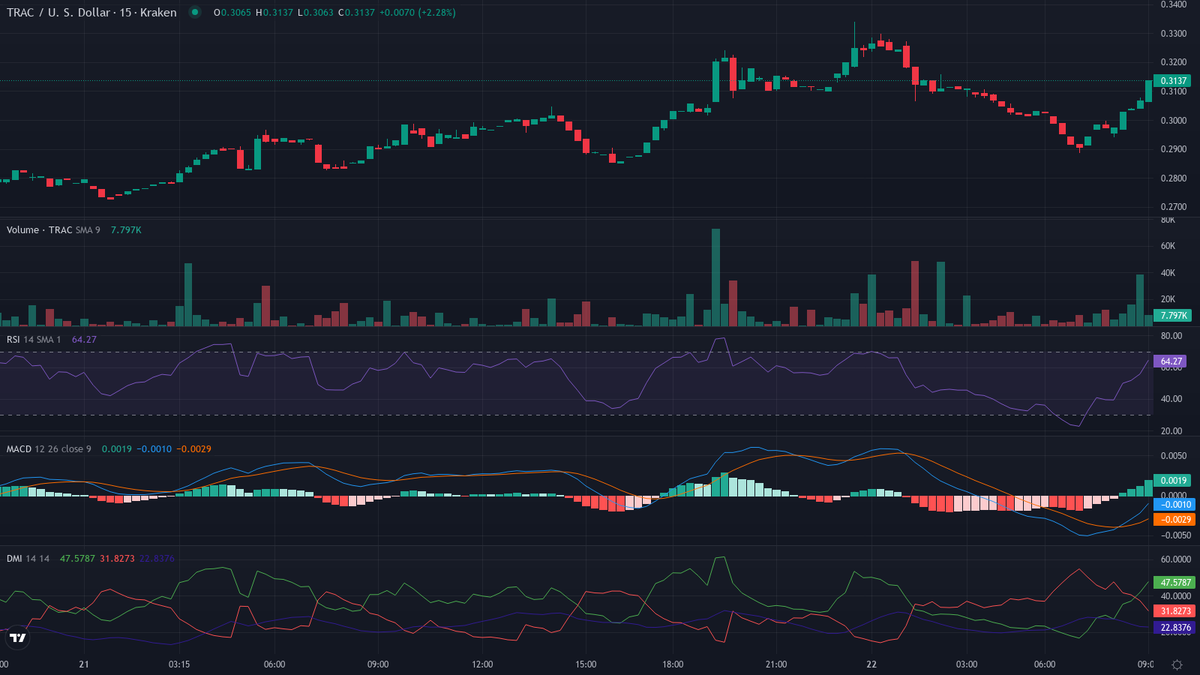Click the 7.797K value in Volume legend
Image resolution: width=1200 pixels, height=675 pixels.
(126, 229)
